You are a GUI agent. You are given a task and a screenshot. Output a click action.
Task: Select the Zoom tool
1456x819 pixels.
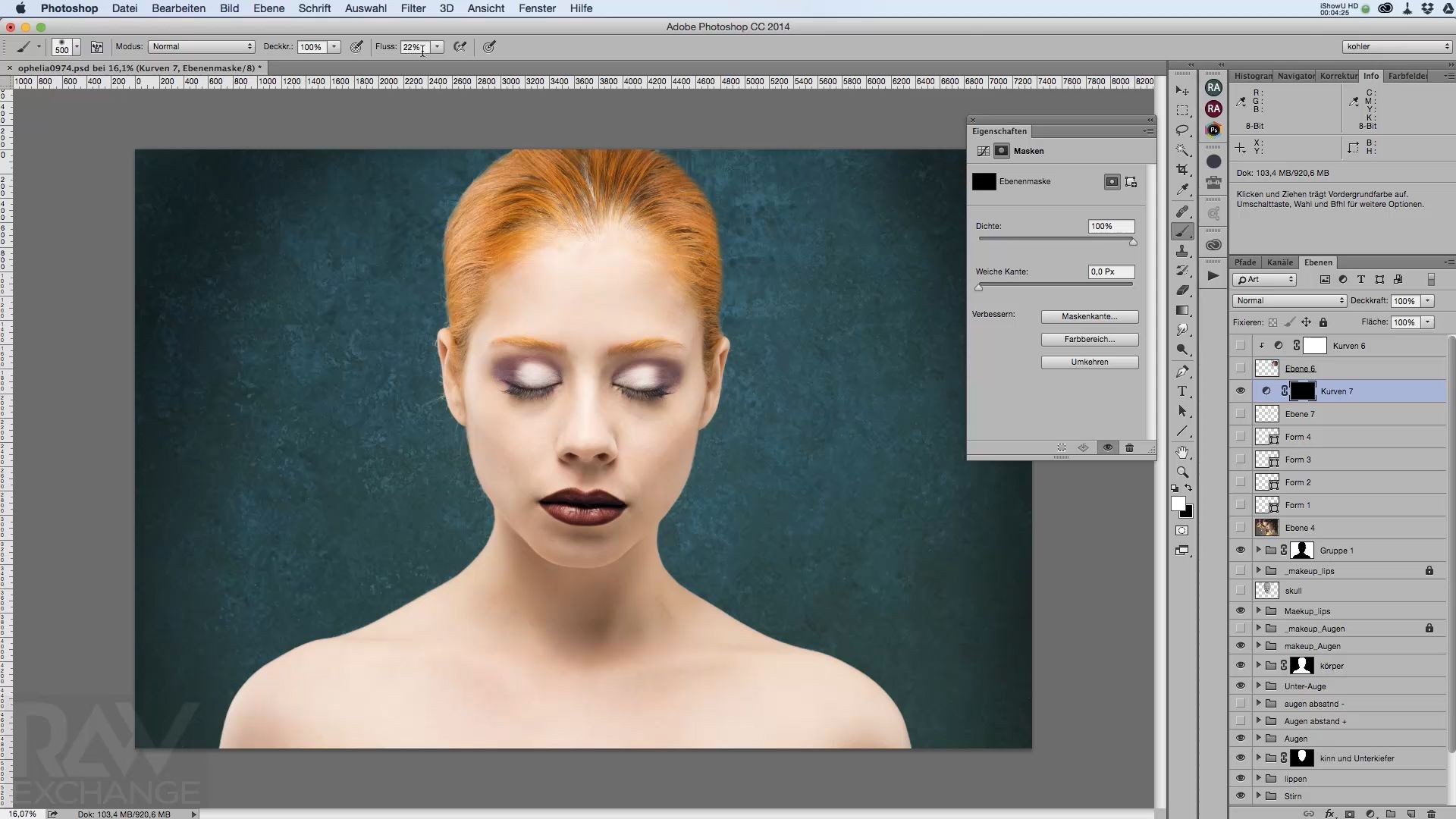(1182, 472)
